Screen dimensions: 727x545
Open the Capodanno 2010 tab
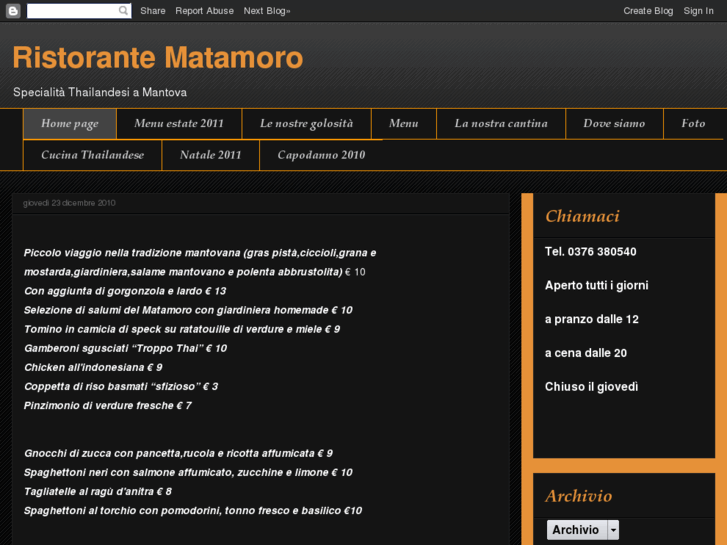[321, 155]
